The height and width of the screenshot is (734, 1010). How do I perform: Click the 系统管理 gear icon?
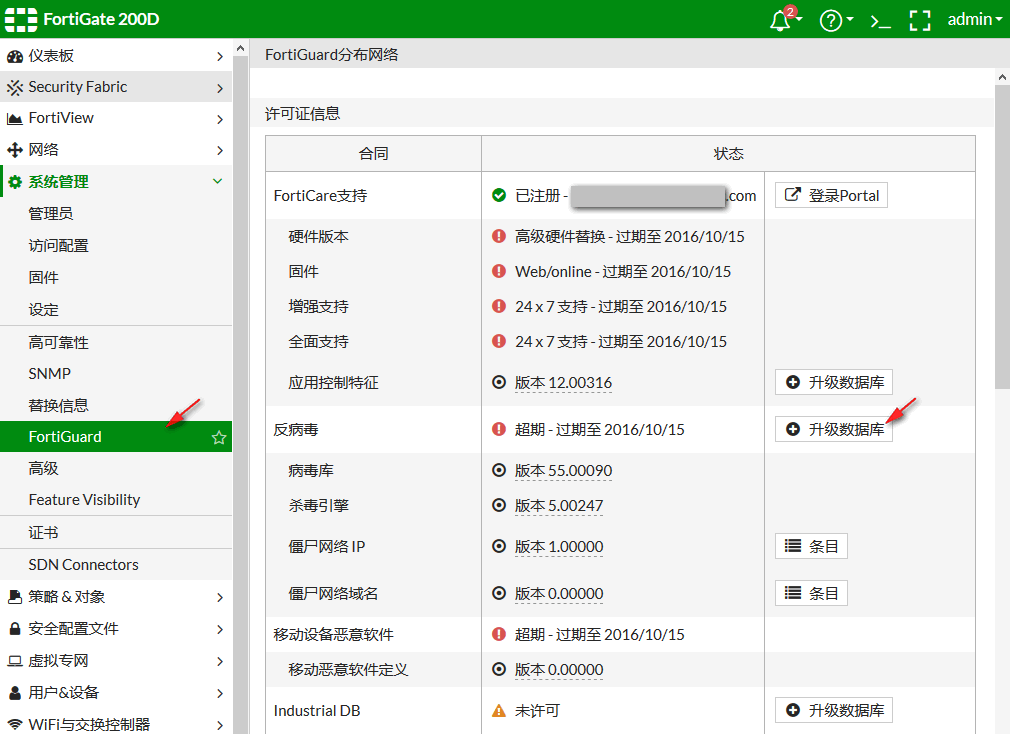[x=15, y=182]
